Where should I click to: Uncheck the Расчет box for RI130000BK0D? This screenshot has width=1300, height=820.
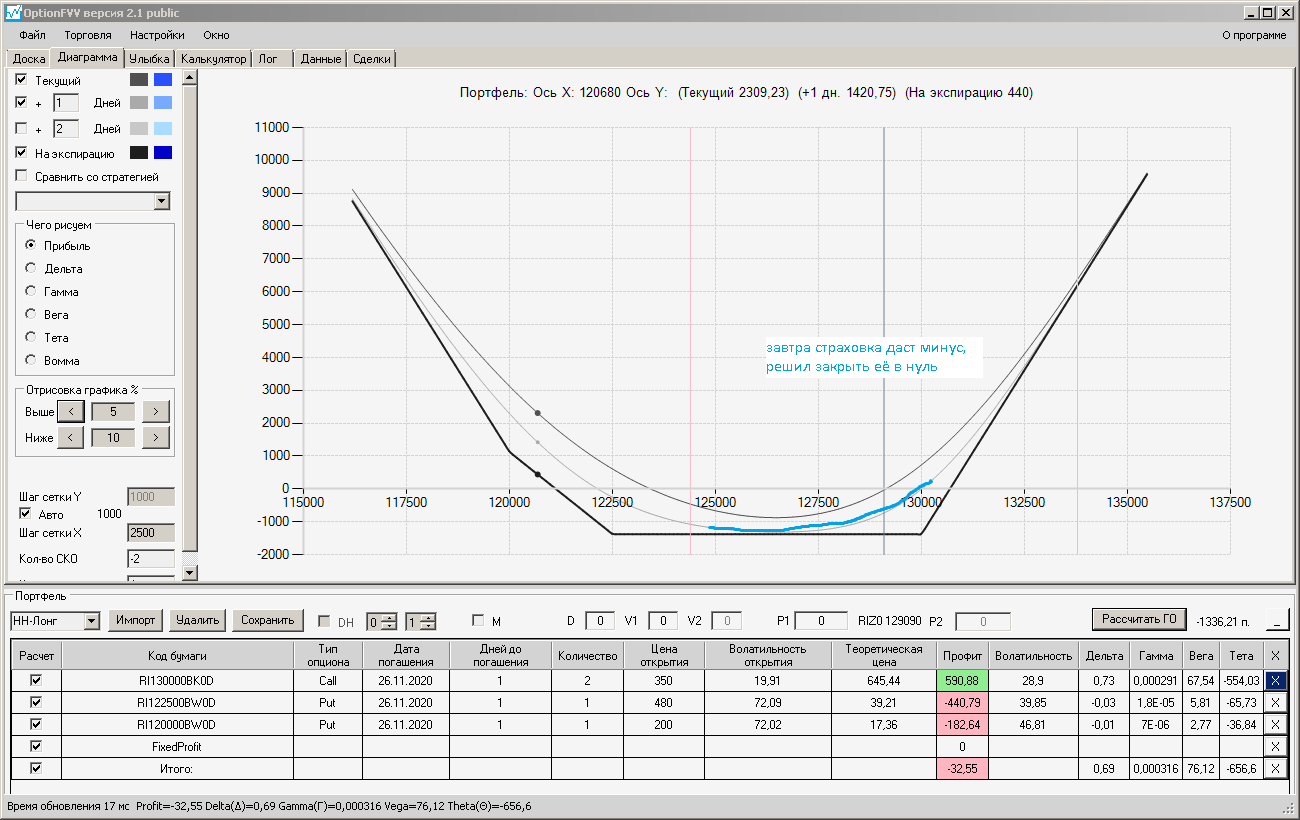point(36,680)
